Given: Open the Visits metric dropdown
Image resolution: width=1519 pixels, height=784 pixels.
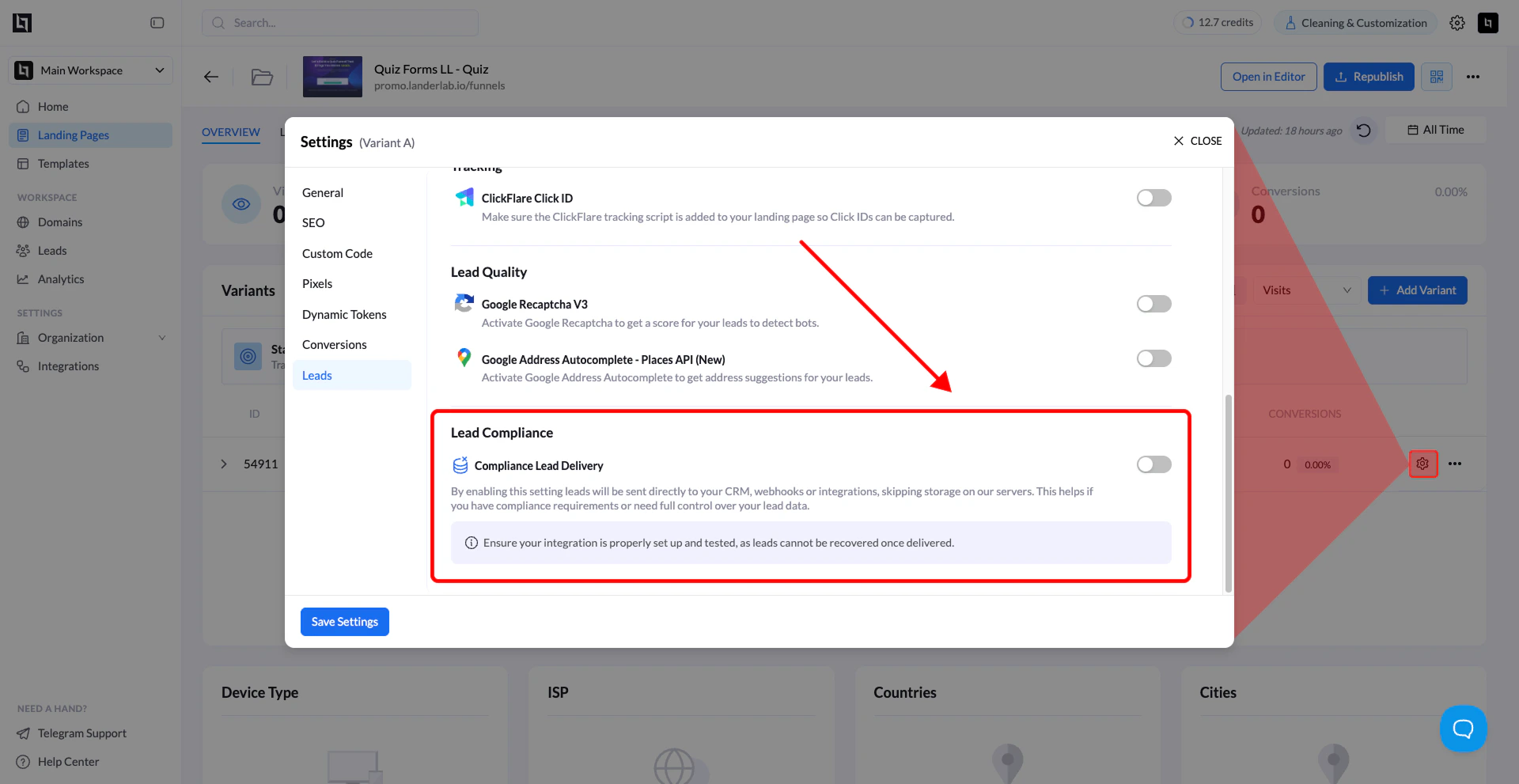Looking at the screenshot, I should (1306, 290).
